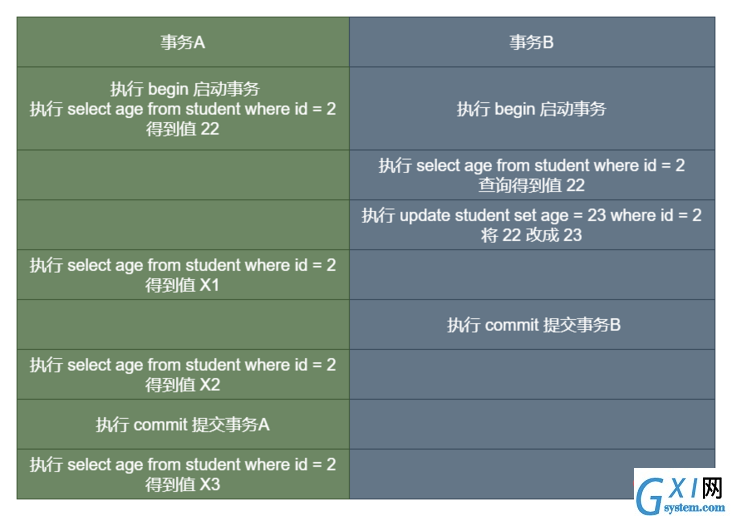The width and height of the screenshot is (732, 516).
Task: Click empty 事务B cell beside 得到值 X2
Action: 532,375
